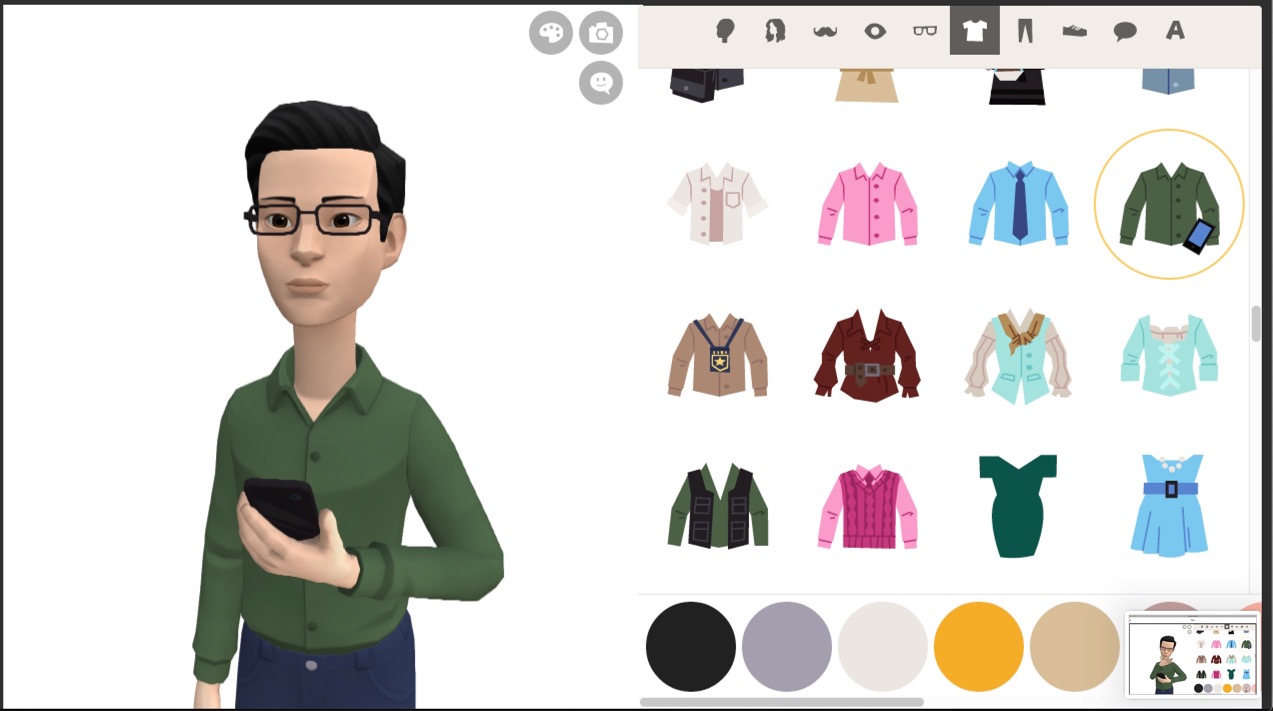Open the mustache facial hair category
Screen dimensions: 1273x711
[825, 31]
